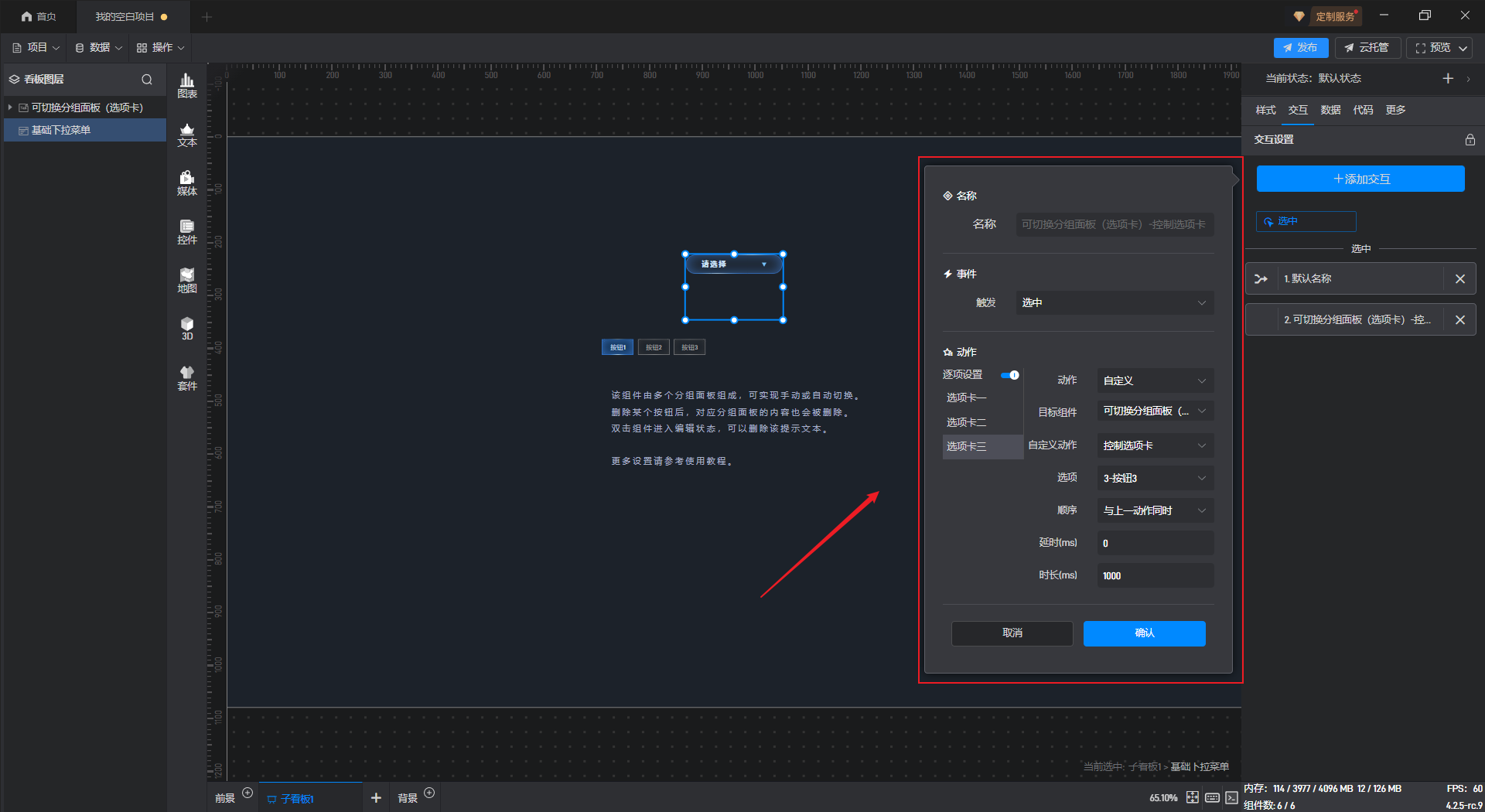This screenshot has width=1485, height=812.
Task: Click the lock icon beside 交互设置
Action: point(1470,140)
